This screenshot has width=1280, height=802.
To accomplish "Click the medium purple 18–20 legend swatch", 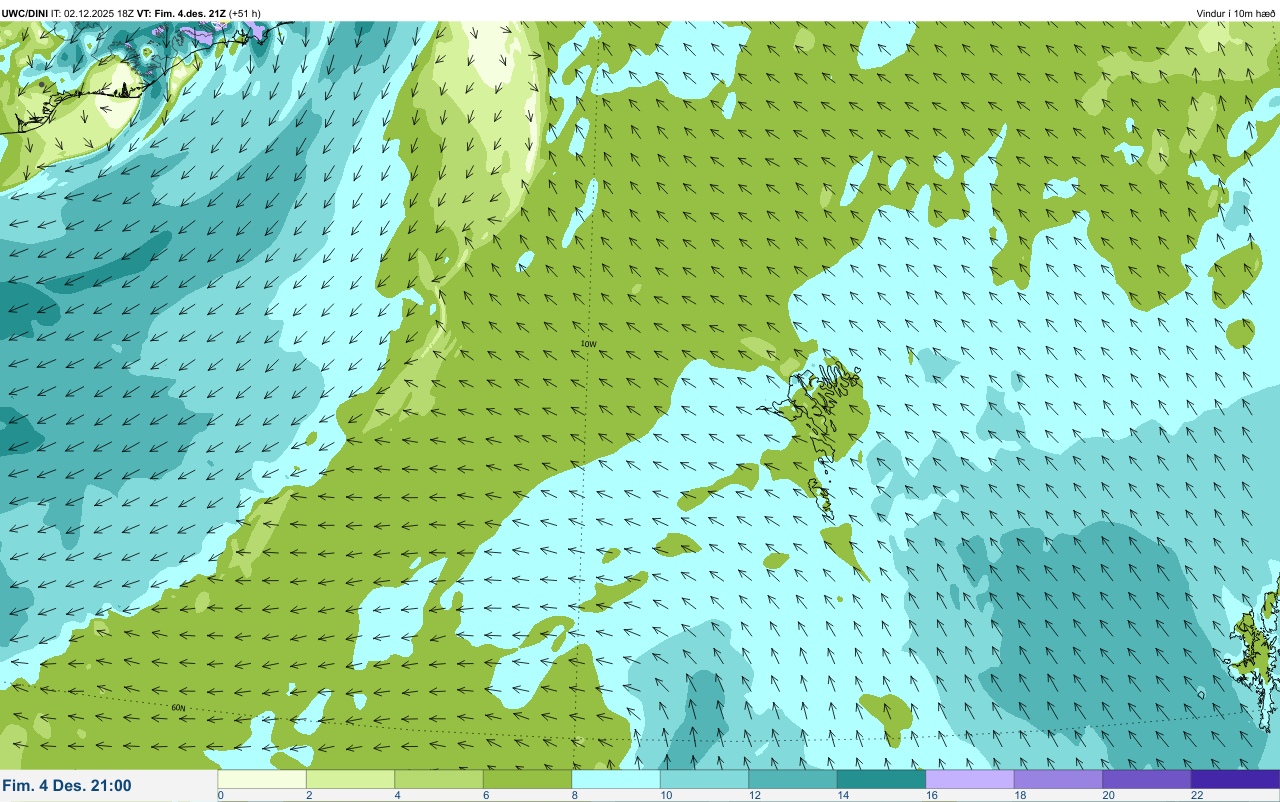I will (1058, 779).
